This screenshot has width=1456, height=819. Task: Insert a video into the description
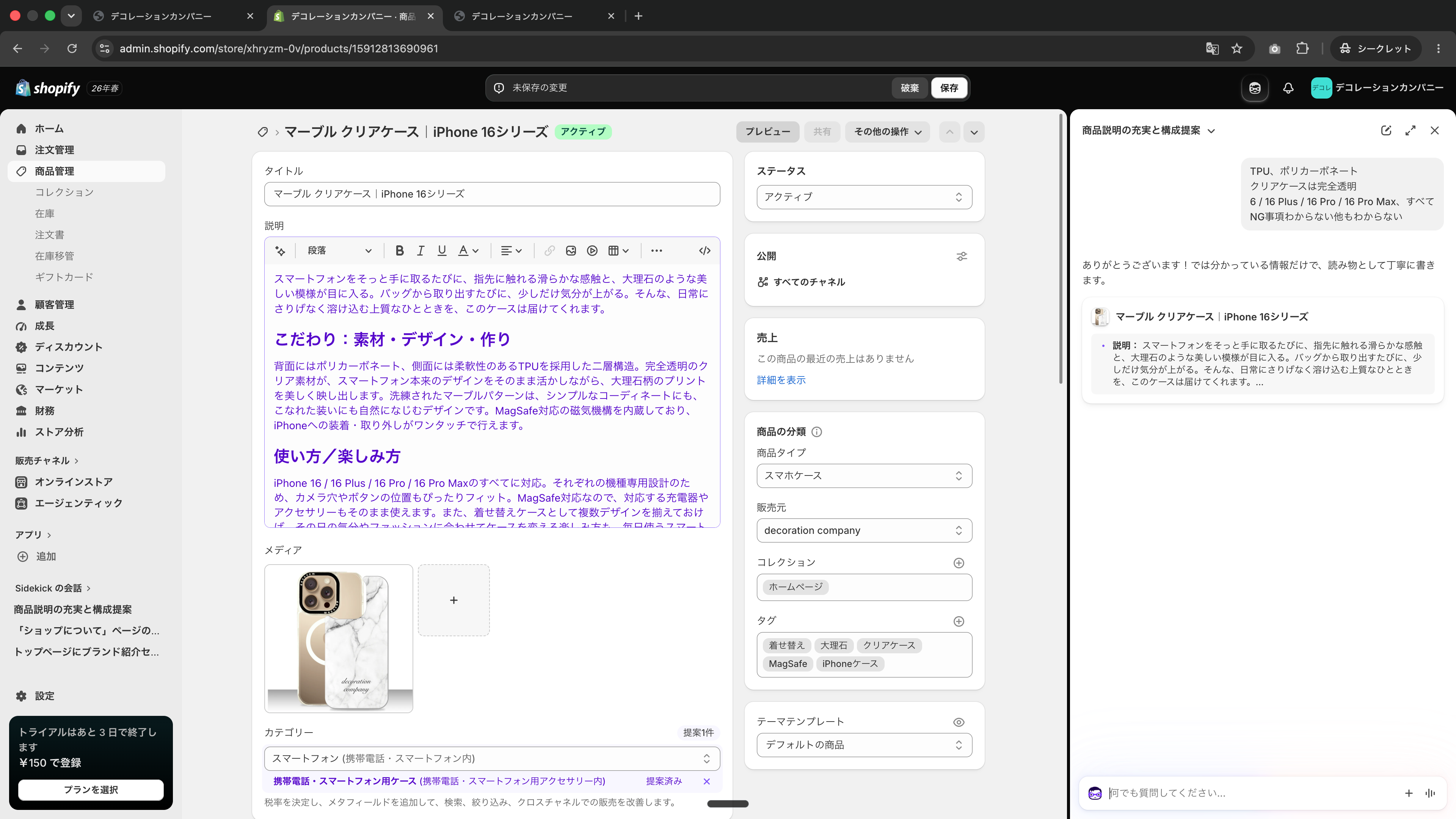click(592, 250)
